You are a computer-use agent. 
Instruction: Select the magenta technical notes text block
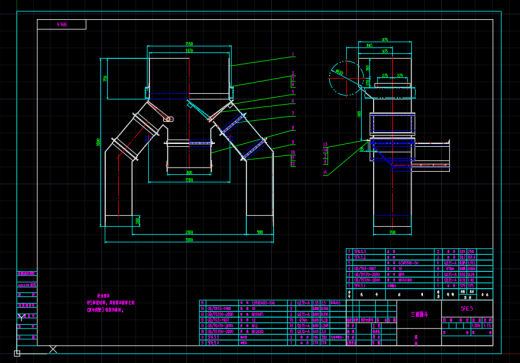click(110, 303)
